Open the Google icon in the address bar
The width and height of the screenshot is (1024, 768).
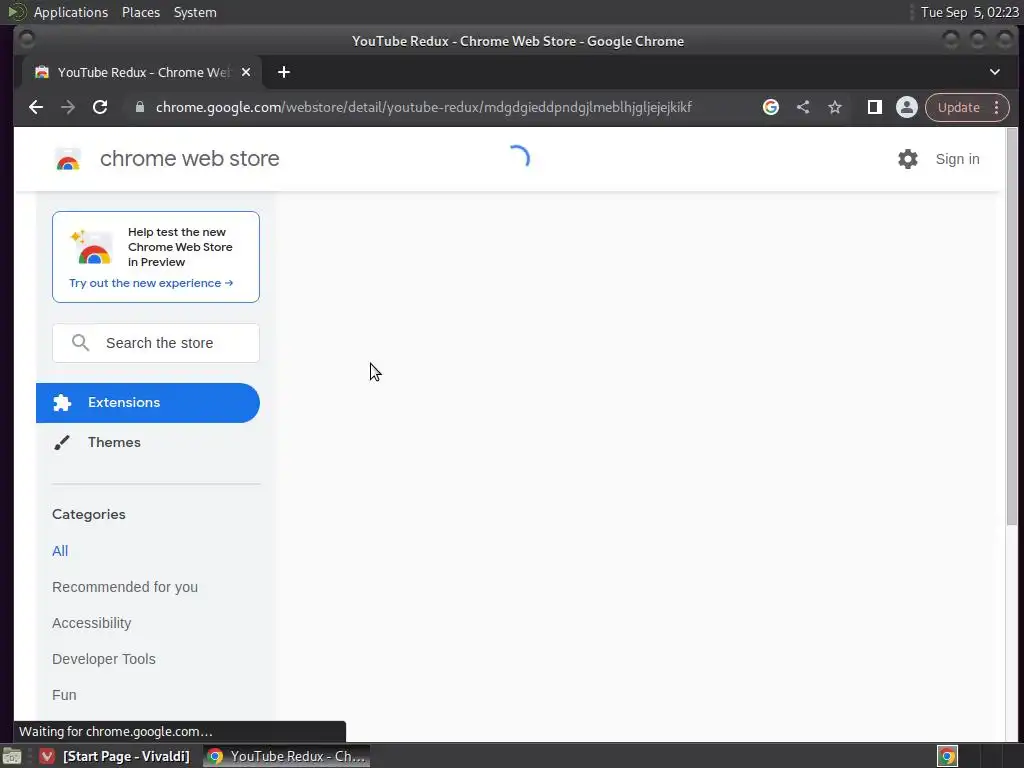(x=771, y=107)
